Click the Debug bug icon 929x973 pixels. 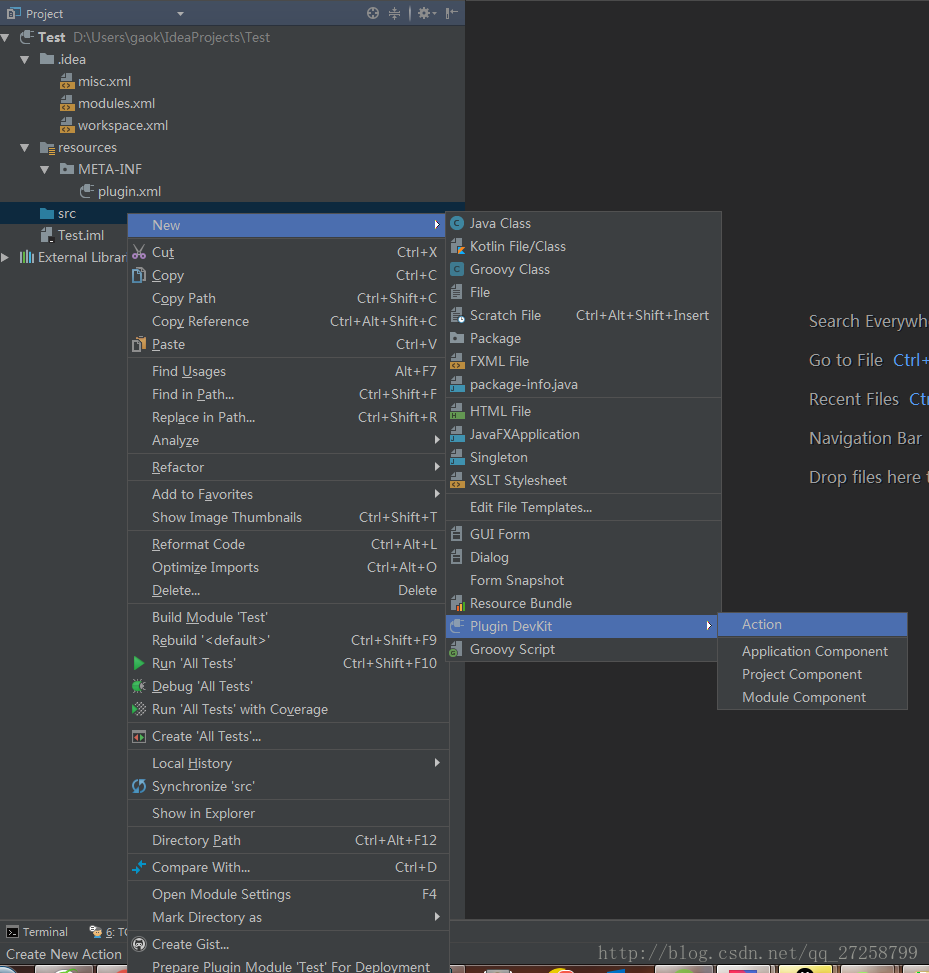139,686
